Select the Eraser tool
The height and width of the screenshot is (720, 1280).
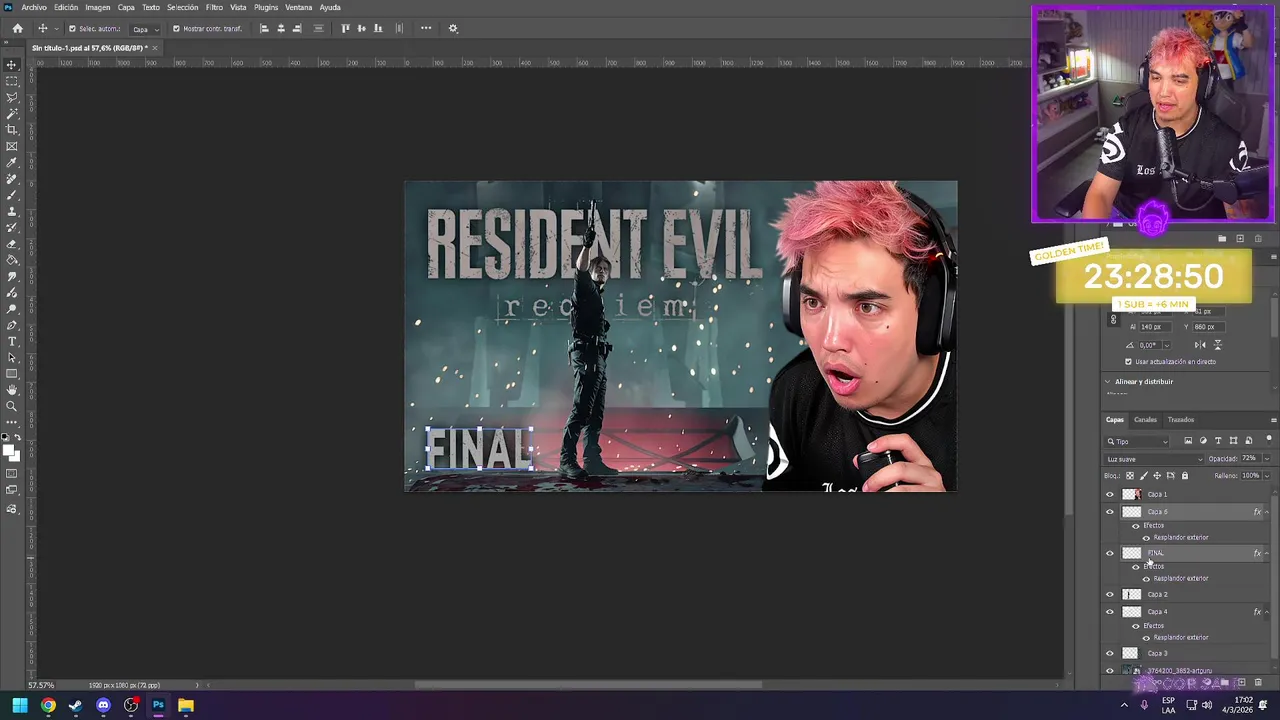tap(12, 244)
